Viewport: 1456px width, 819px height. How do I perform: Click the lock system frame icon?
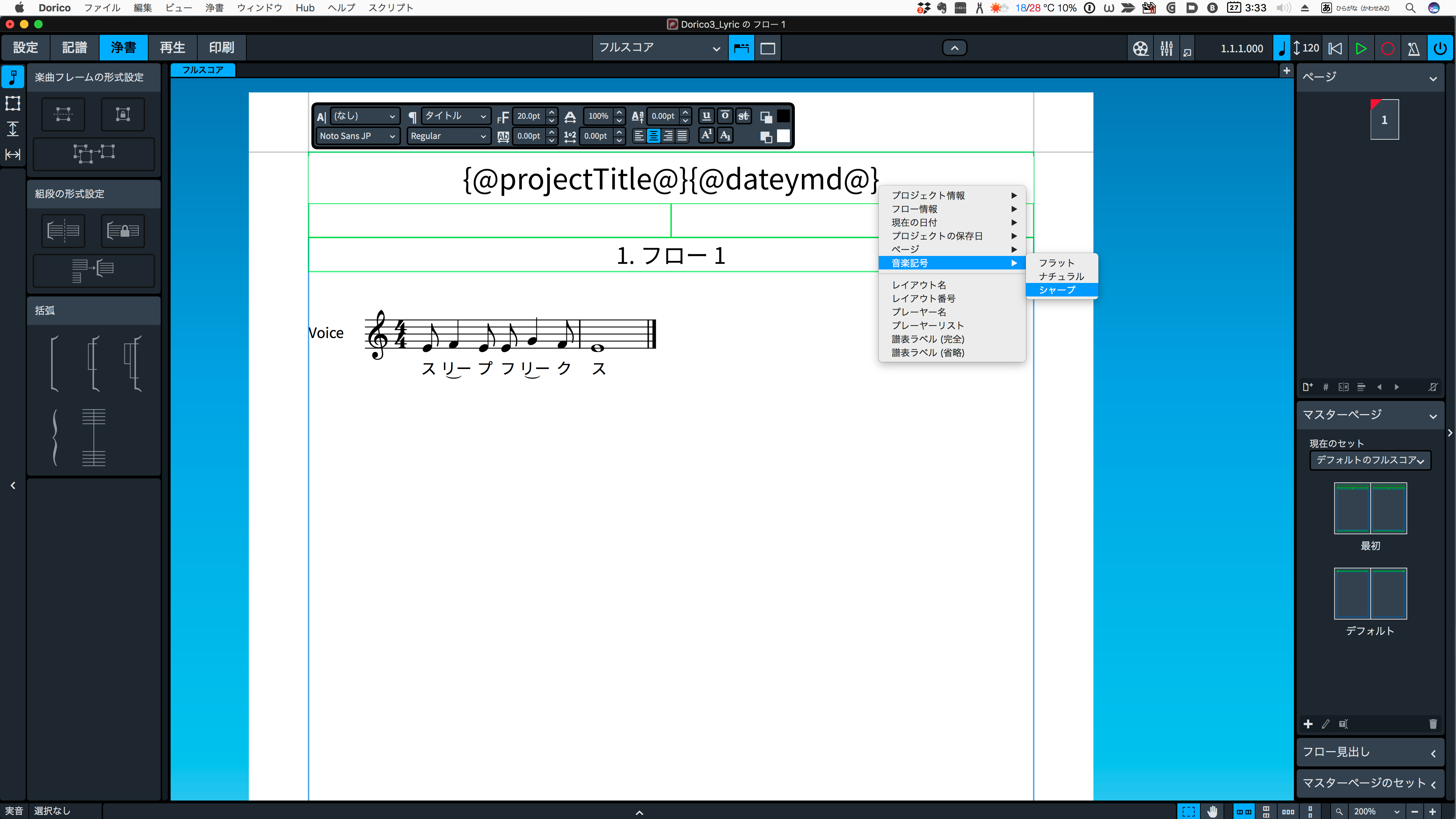coord(123,231)
